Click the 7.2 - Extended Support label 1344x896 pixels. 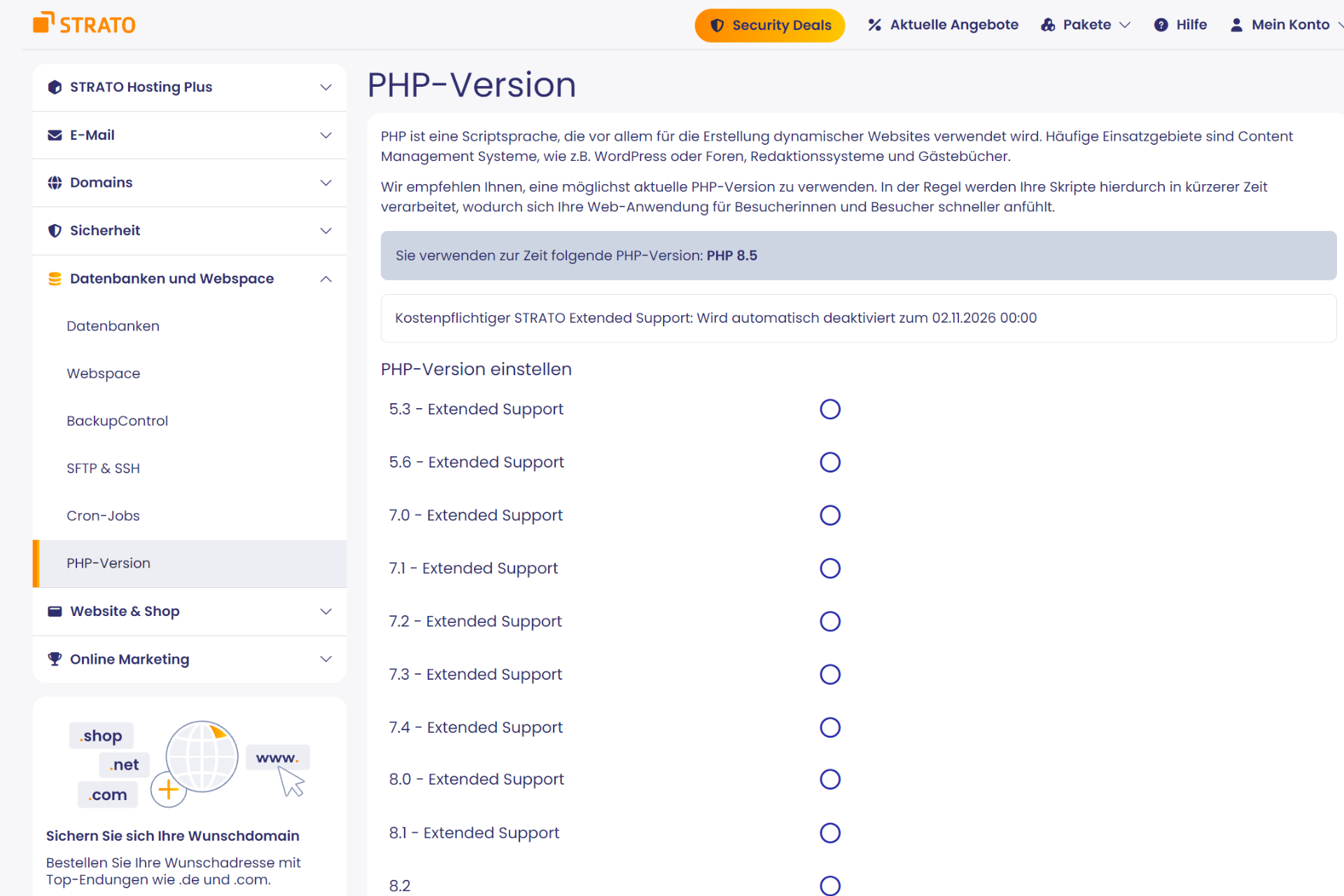[475, 622]
